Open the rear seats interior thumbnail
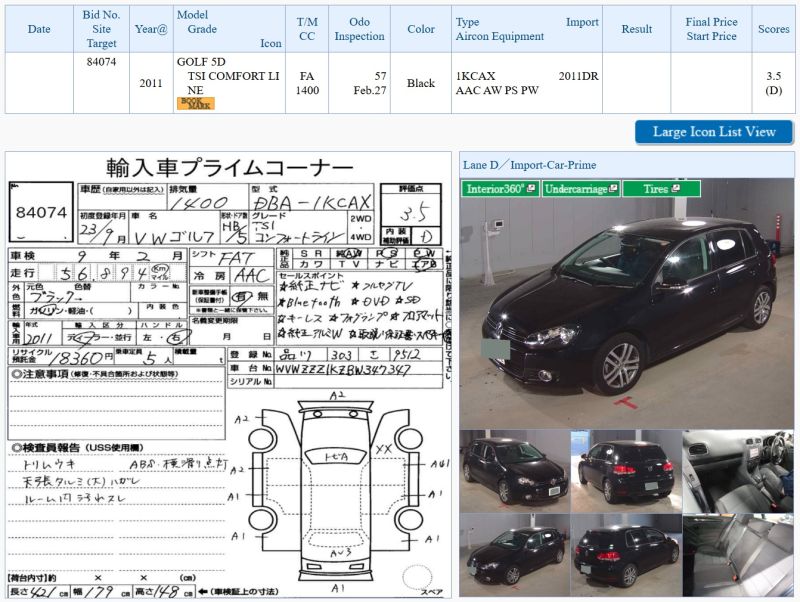Viewport: 800px width, 602px height. [738, 555]
